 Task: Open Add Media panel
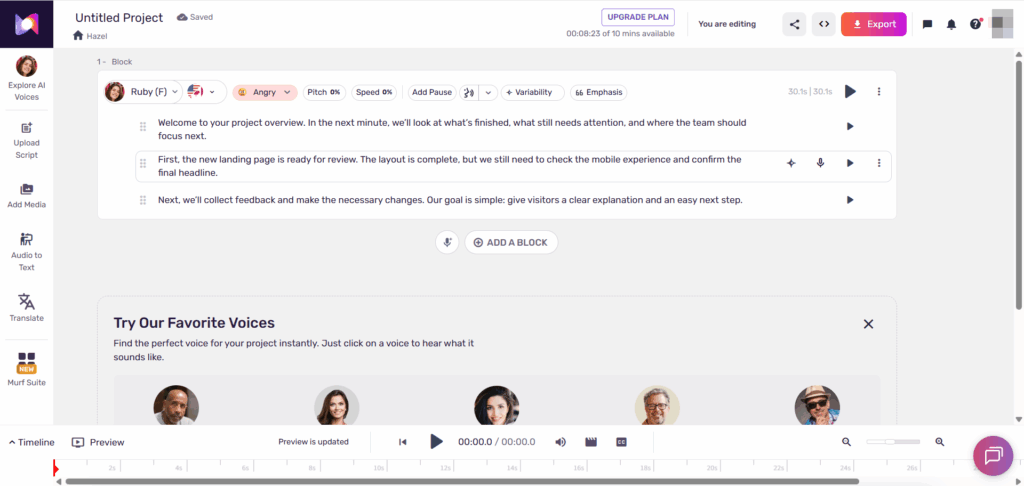(x=27, y=196)
